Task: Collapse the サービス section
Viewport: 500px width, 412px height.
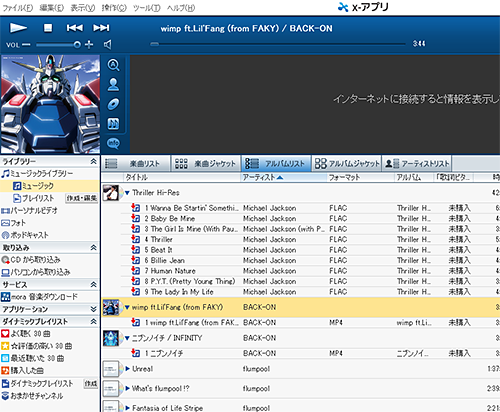Action: pos(94,284)
